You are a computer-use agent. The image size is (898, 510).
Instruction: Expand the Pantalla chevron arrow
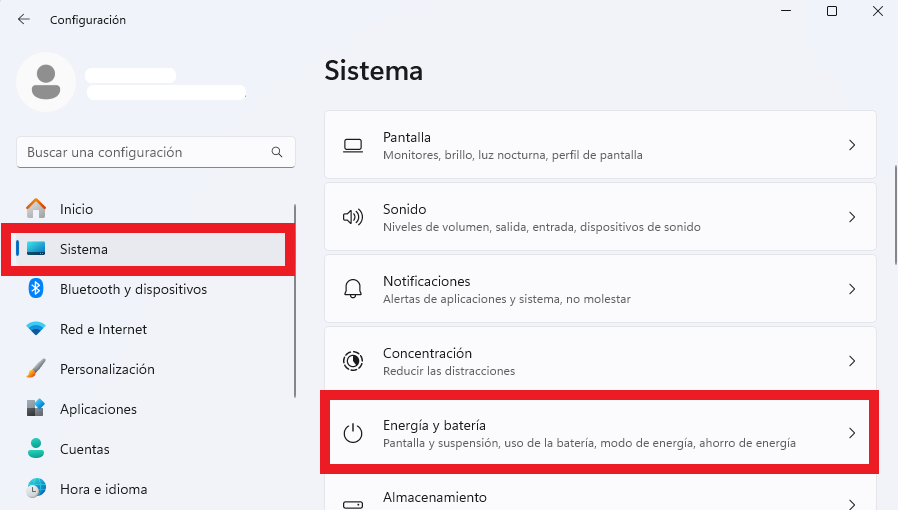852,145
